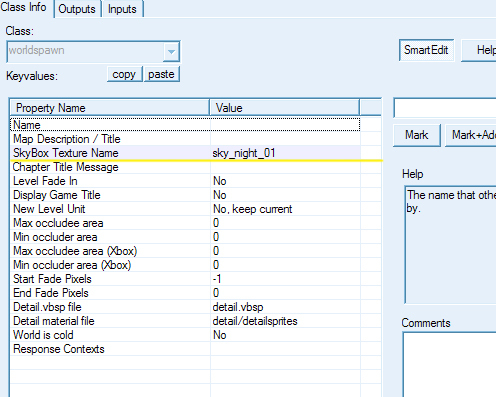496x397 pixels.
Task: Switch to the Outputs tab
Action: [77, 9]
